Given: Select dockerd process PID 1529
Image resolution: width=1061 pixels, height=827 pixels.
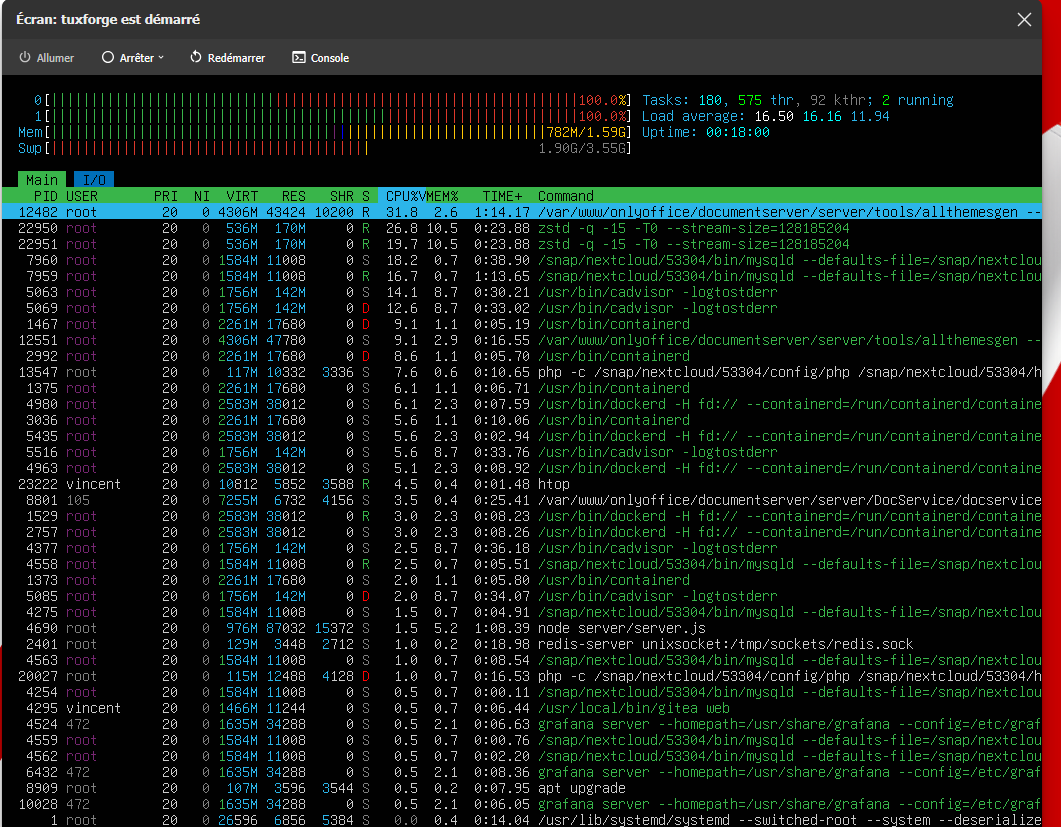Looking at the screenshot, I should point(522,516).
